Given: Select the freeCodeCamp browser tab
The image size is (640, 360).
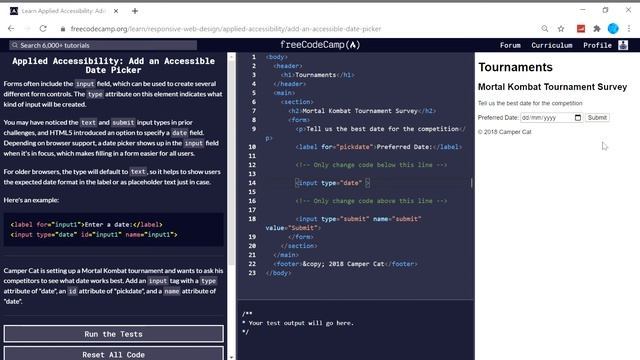Looking at the screenshot, I should pos(63,11).
